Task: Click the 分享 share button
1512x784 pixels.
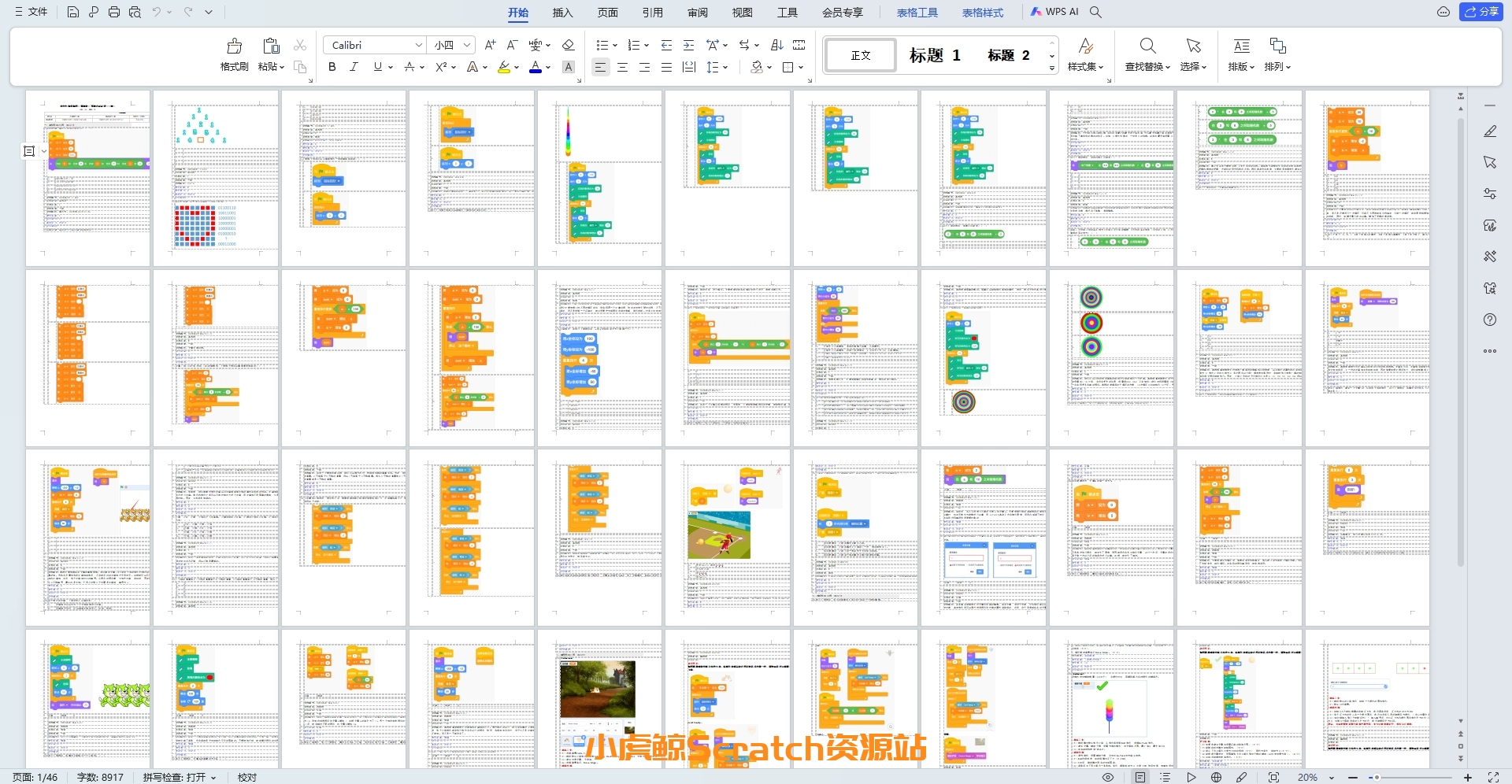Action: pyautogui.click(x=1480, y=12)
